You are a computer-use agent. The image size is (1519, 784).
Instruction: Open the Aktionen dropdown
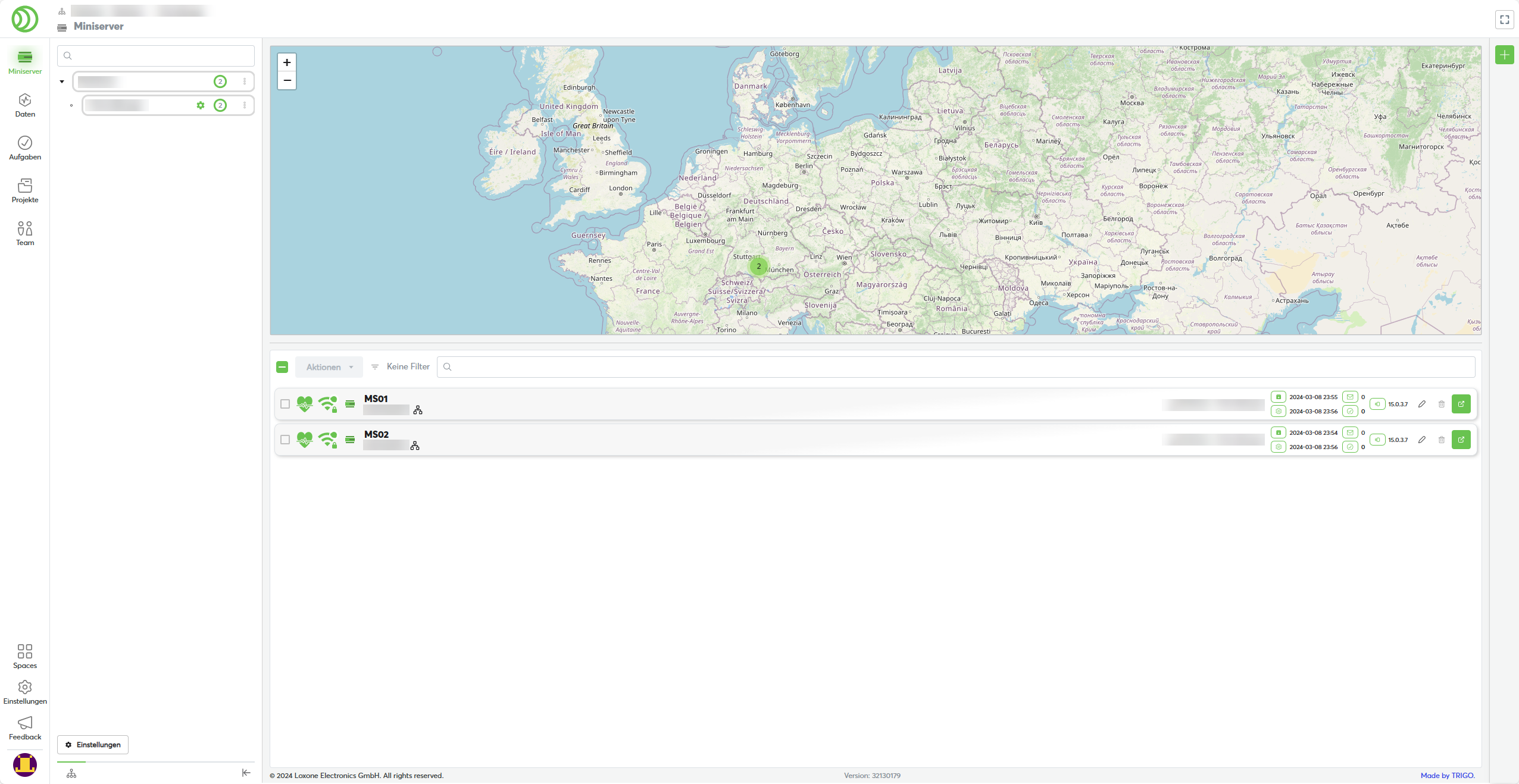(329, 367)
